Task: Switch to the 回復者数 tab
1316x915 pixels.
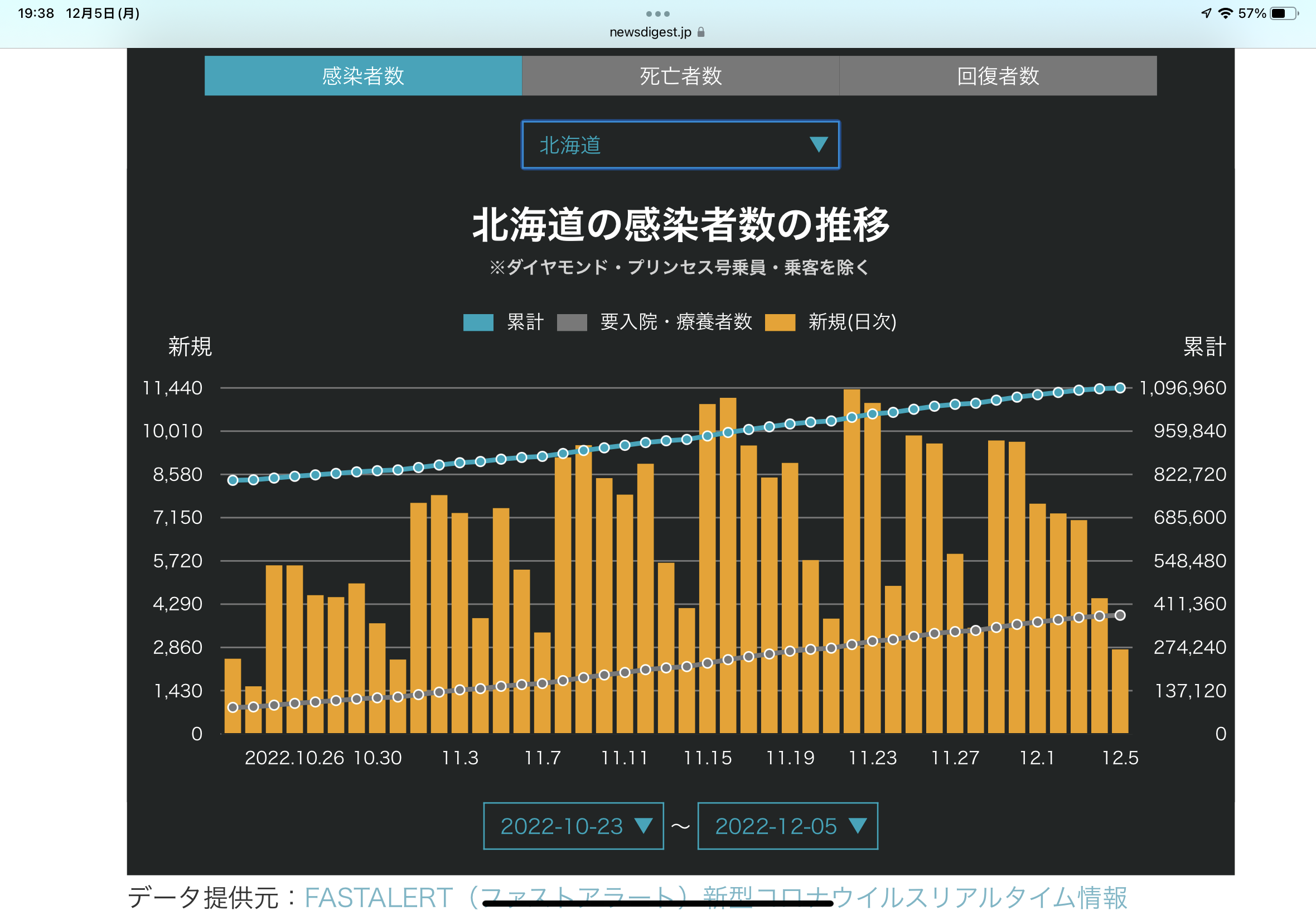Action: 998,76
